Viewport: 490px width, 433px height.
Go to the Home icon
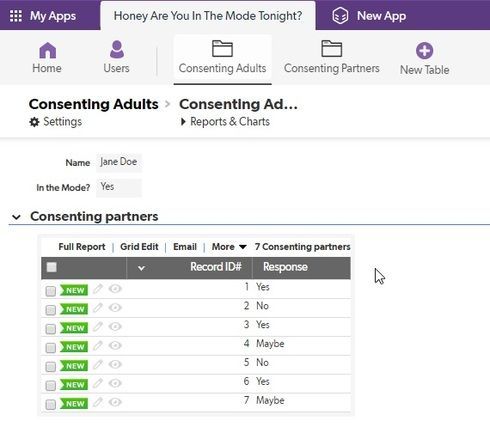click(x=47, y=50)
